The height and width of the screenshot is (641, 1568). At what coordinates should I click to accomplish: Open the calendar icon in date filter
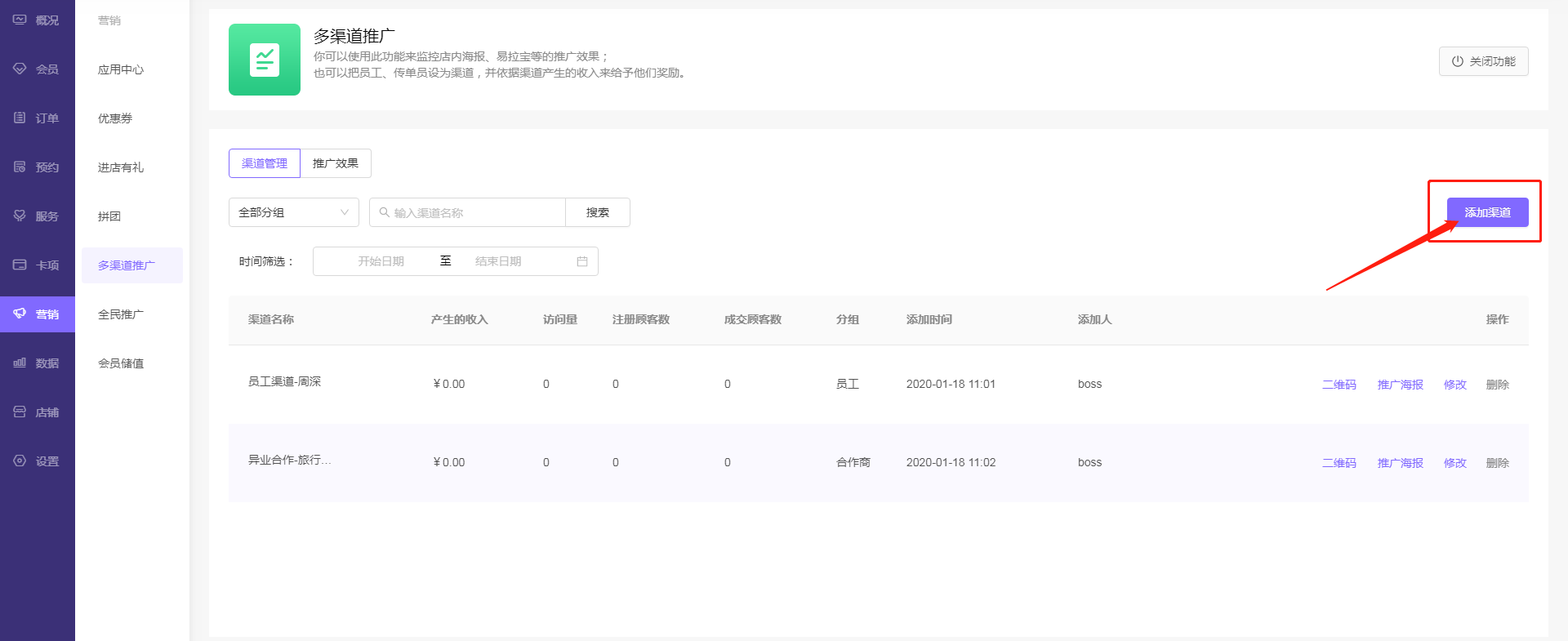tap(582, 261)
